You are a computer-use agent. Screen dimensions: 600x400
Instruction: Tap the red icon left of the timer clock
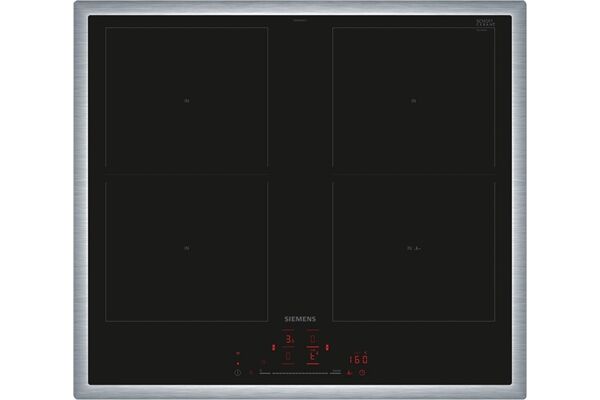[349, 372]
